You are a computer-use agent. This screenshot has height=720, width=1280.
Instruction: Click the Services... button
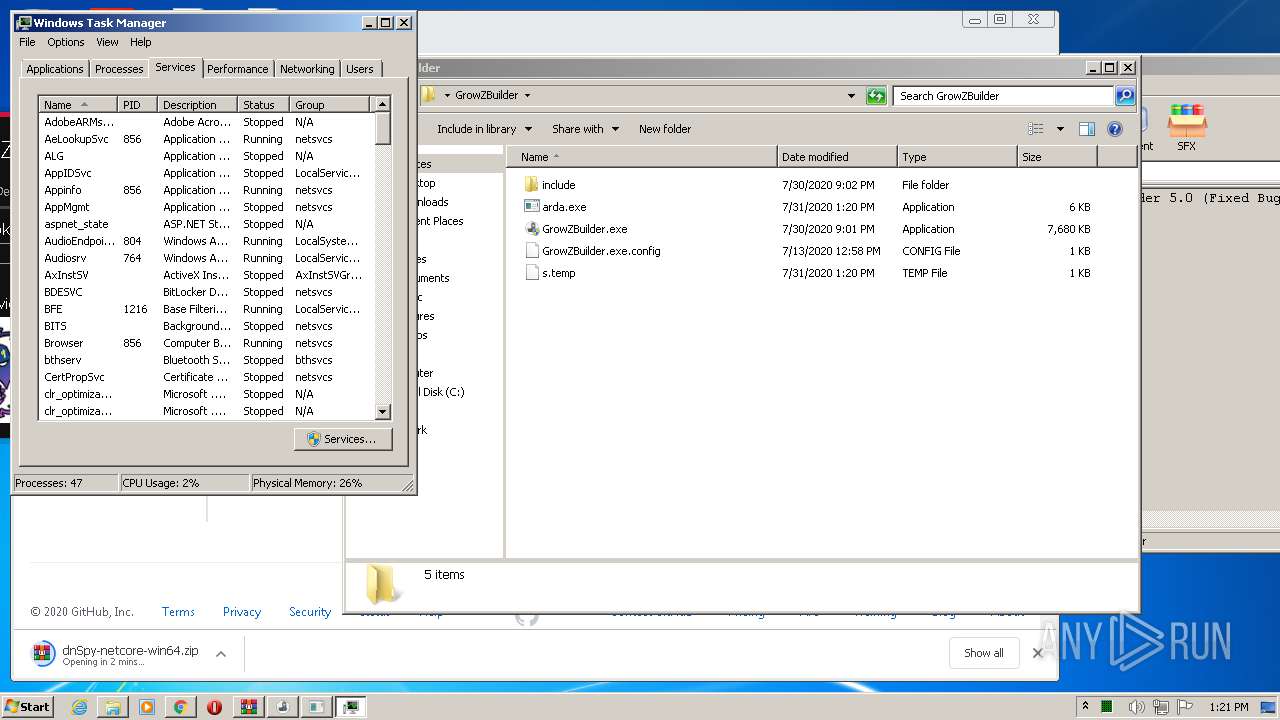click(343, 439)
